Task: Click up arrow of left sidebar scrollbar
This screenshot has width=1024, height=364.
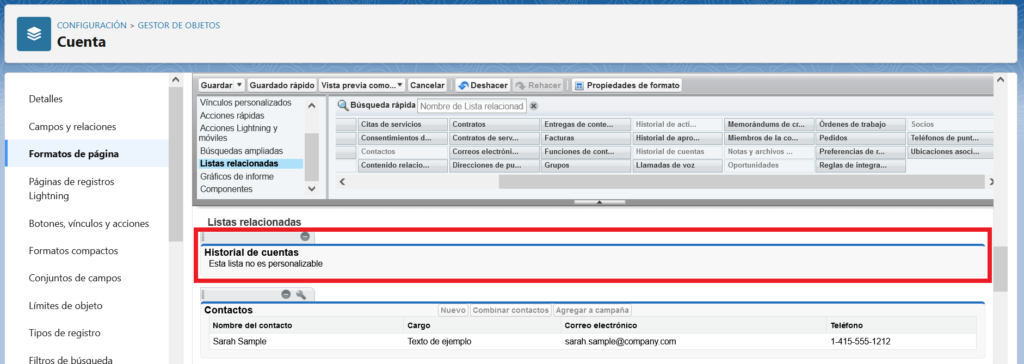Action: click(175, 80)
